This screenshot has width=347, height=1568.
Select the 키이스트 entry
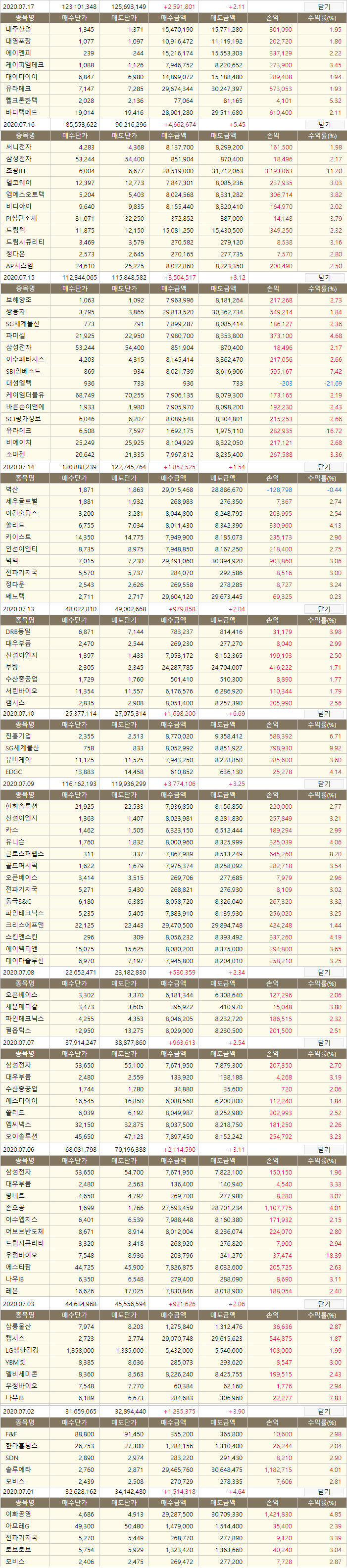point(173,537)
